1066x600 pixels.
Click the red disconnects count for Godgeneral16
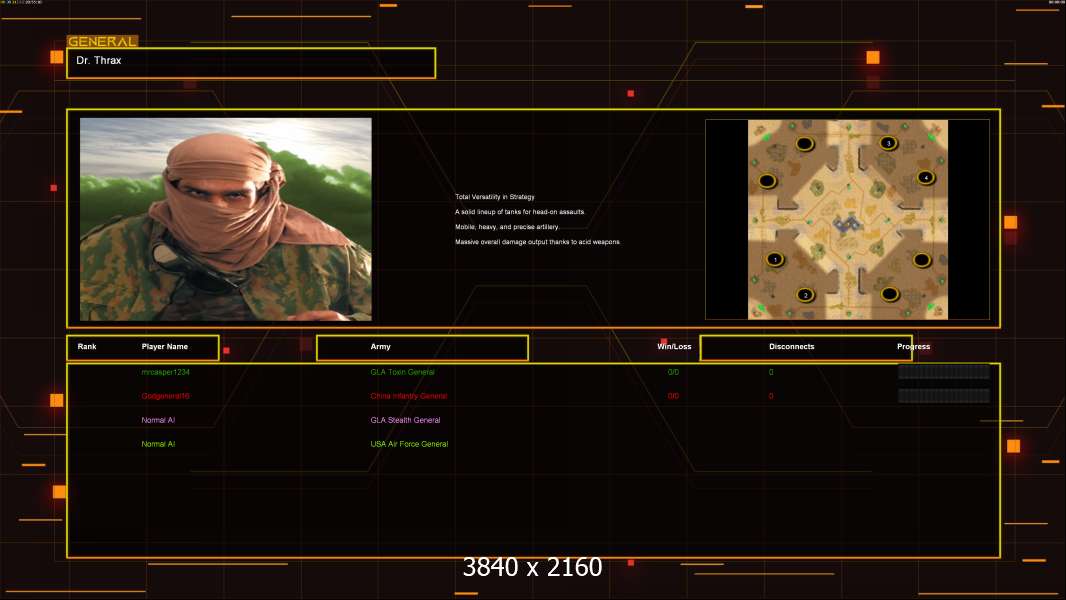pos(771,396)
